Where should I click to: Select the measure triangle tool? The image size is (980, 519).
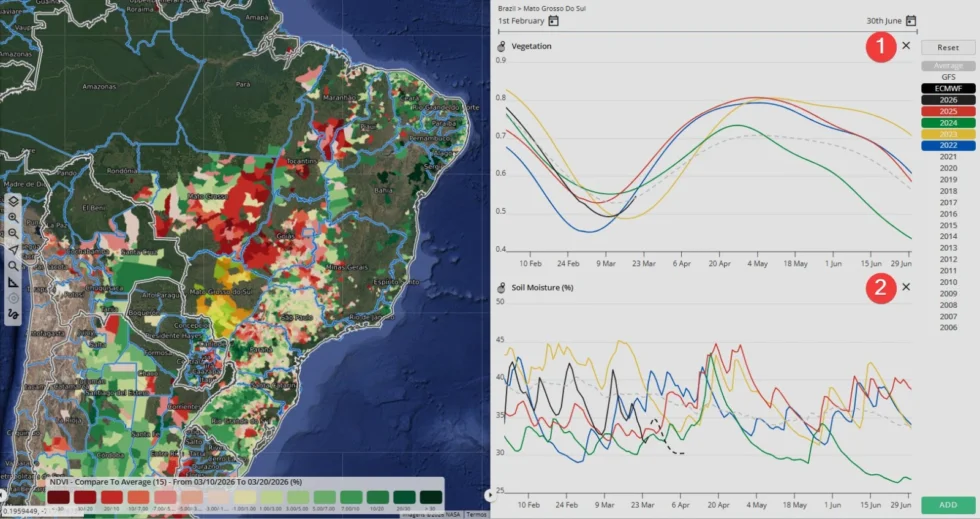coord(13,283)
